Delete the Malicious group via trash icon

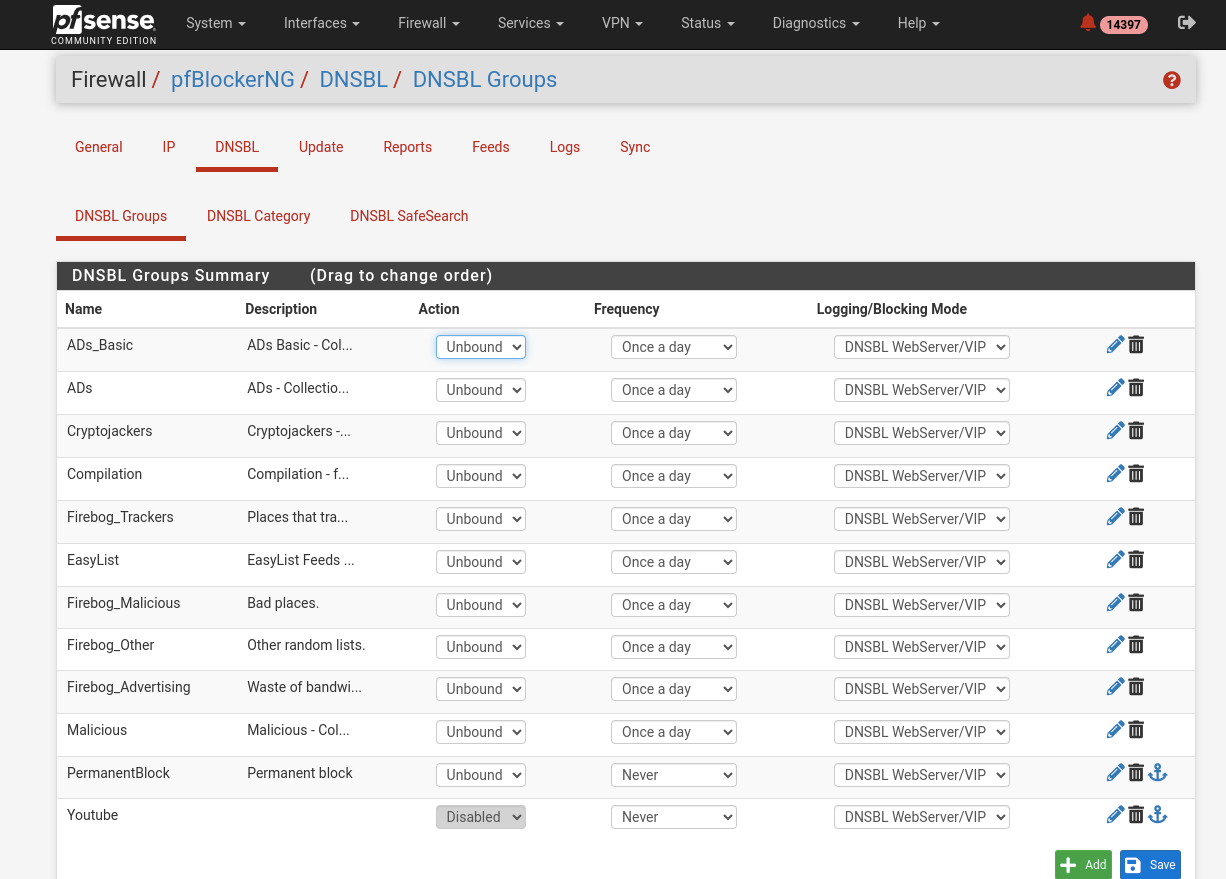coord(1136,730)
